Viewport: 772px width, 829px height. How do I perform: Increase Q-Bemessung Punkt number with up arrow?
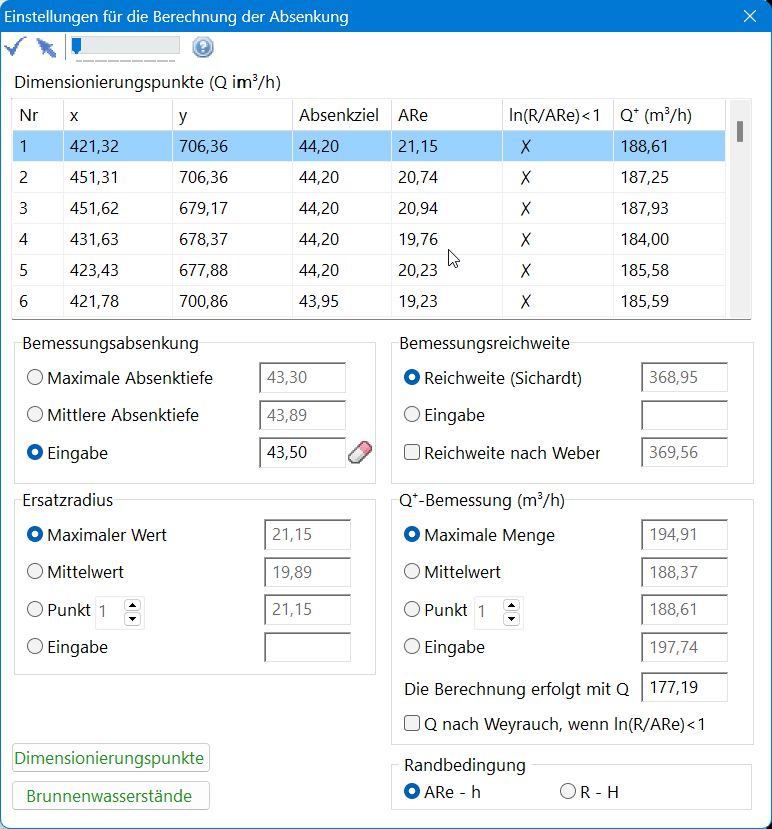[511, 604]
